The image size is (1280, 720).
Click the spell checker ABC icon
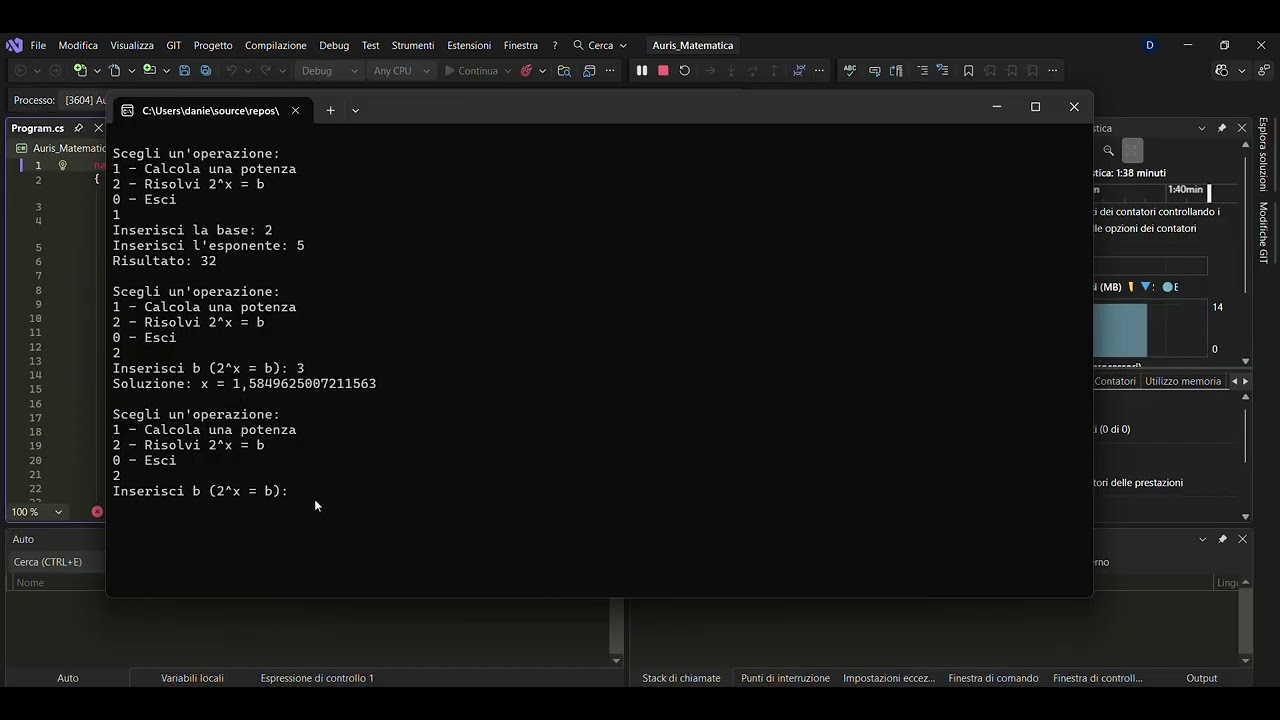click(850, 71)
